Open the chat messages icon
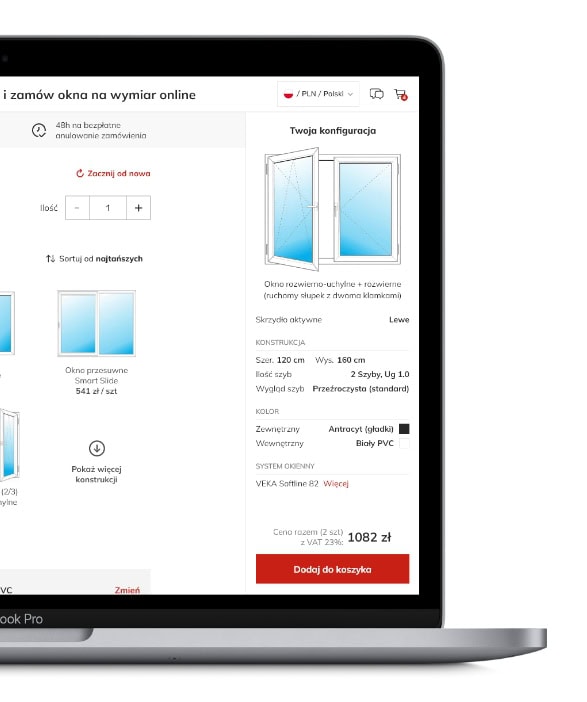 coord(377,94)
